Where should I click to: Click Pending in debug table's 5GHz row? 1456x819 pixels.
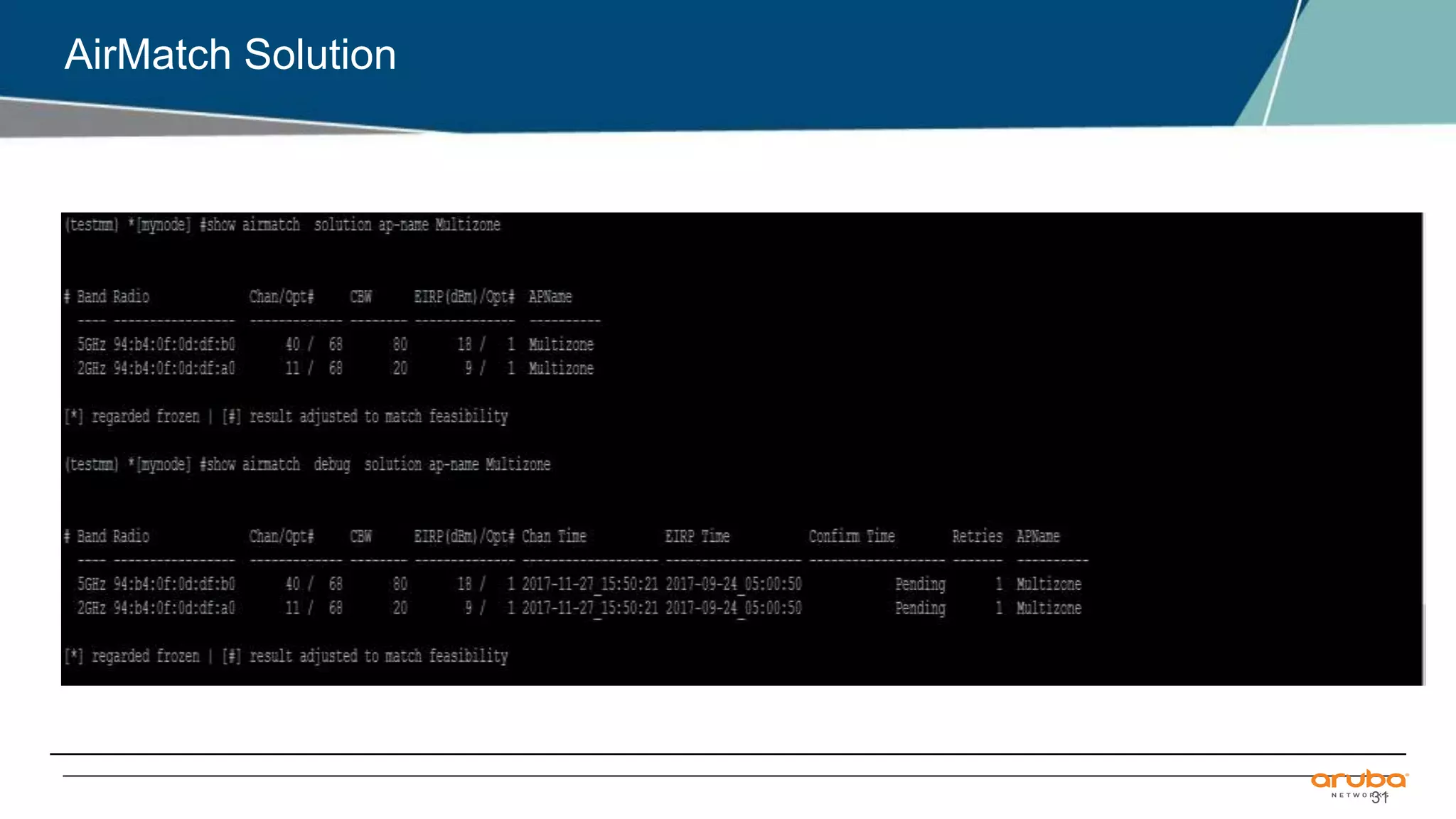pos(920,584)
